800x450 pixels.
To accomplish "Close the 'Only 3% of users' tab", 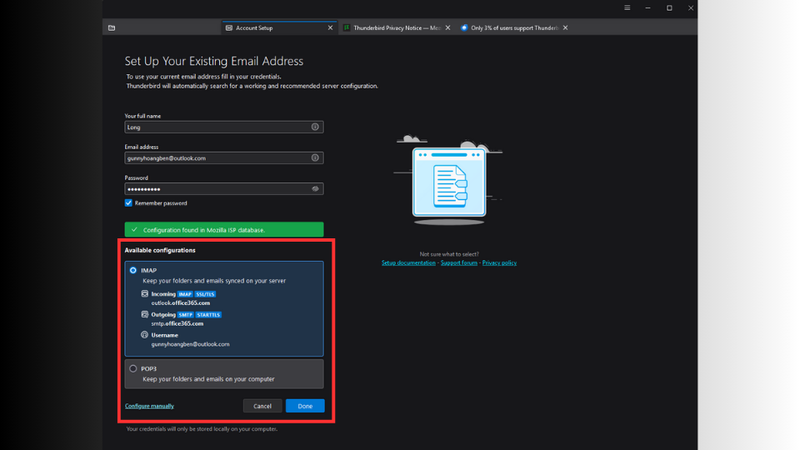I will pyautogui.click(x=565, y=28).
